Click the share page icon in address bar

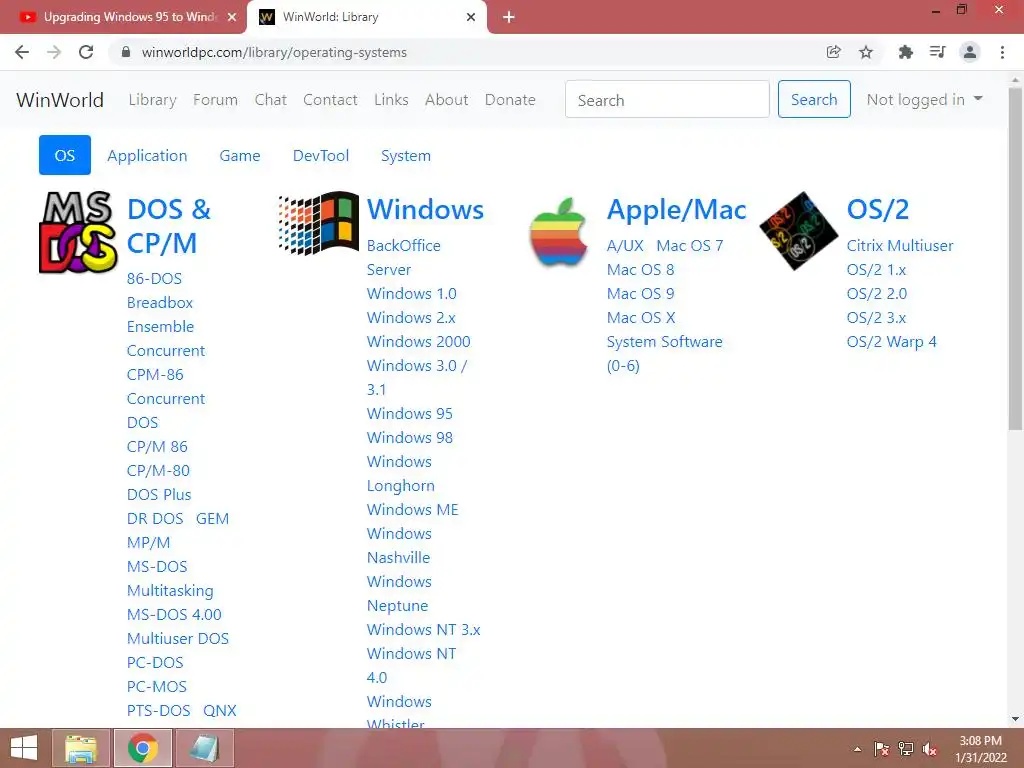click(833, 52)
